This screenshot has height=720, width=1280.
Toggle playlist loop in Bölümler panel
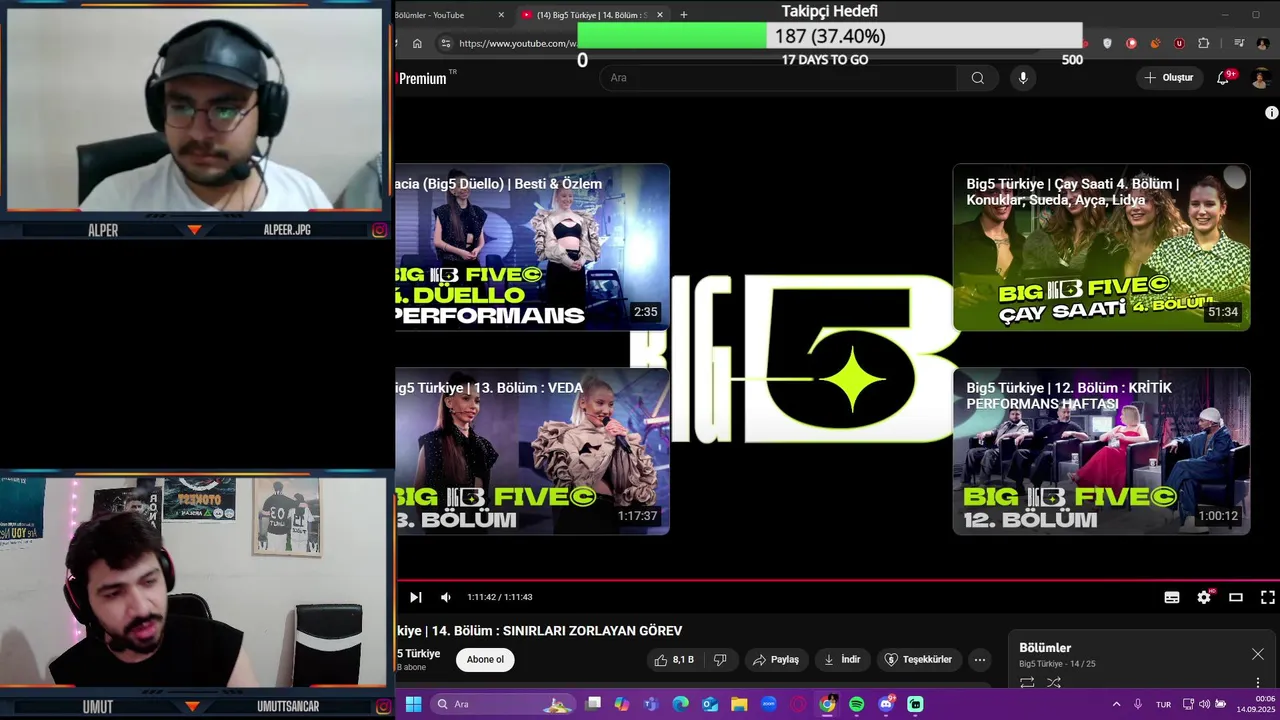point(1027,683)
